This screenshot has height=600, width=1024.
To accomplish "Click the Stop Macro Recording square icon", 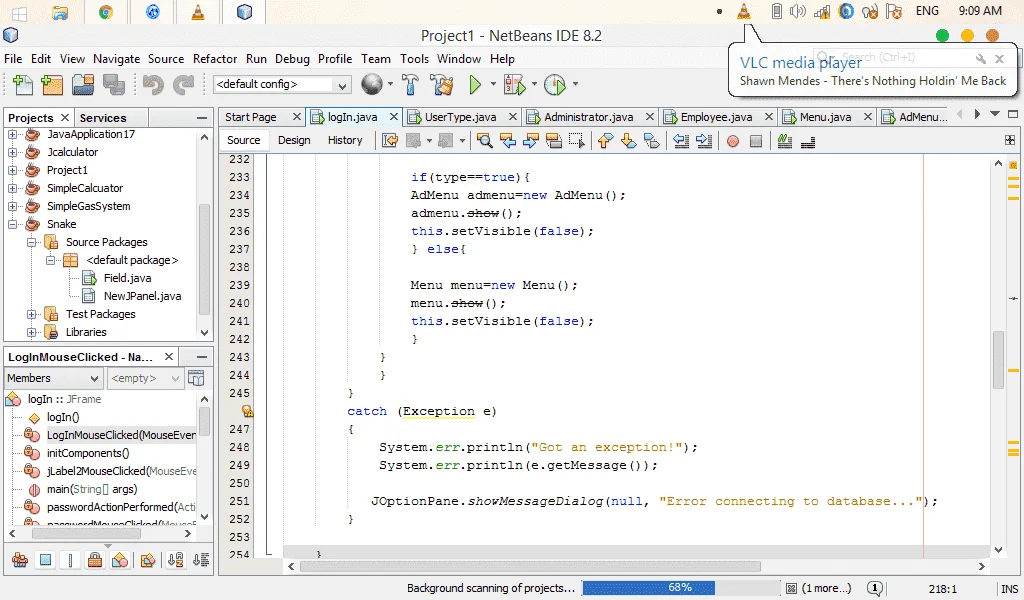I will [x=756, y=141].
